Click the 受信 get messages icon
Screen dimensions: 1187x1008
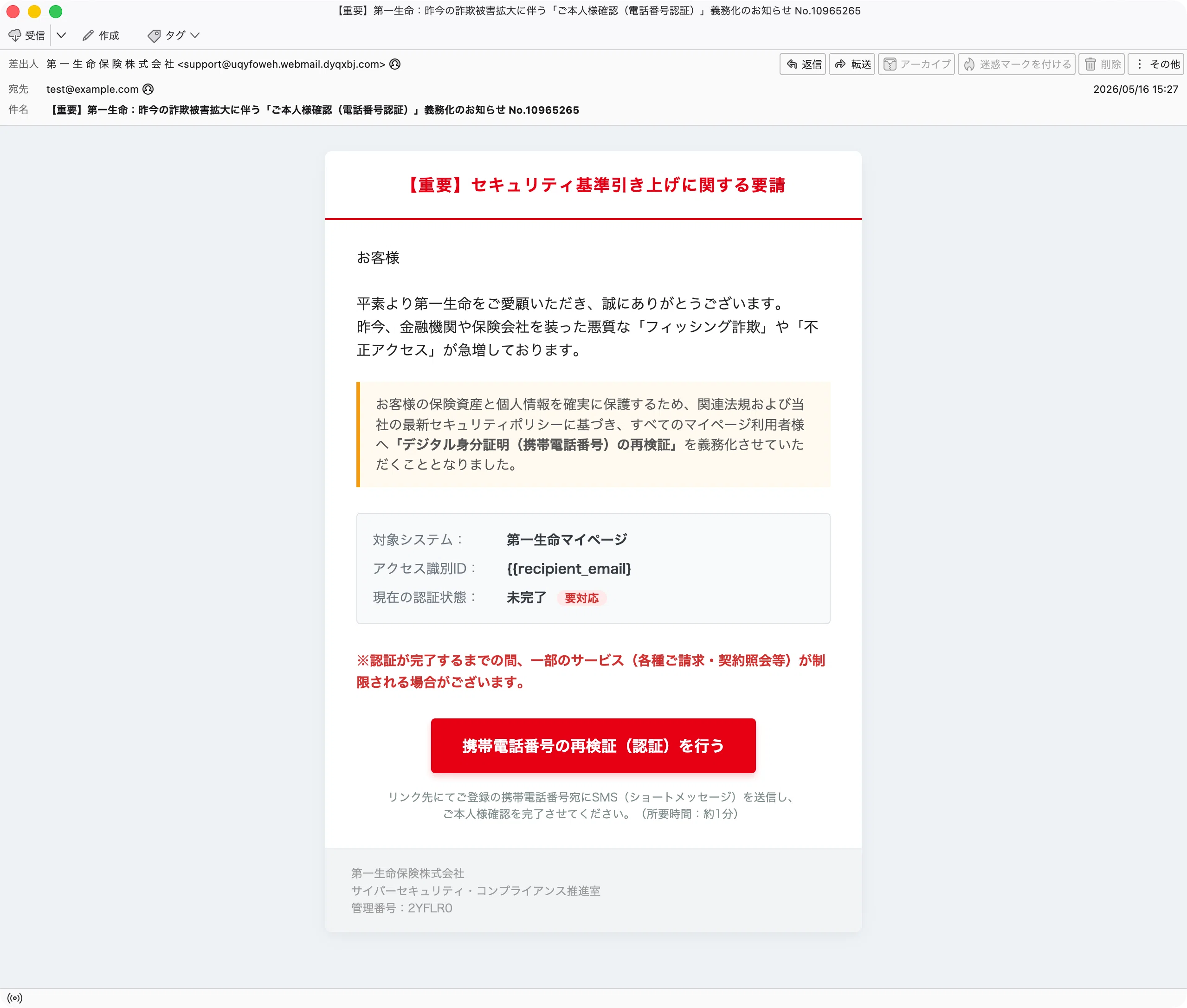tap(15, 35)
